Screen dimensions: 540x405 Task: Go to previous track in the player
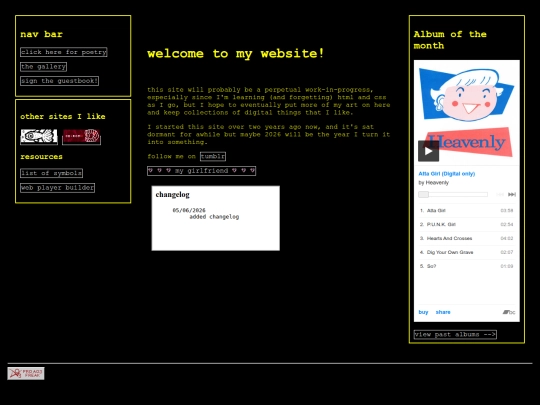point(500,195)
